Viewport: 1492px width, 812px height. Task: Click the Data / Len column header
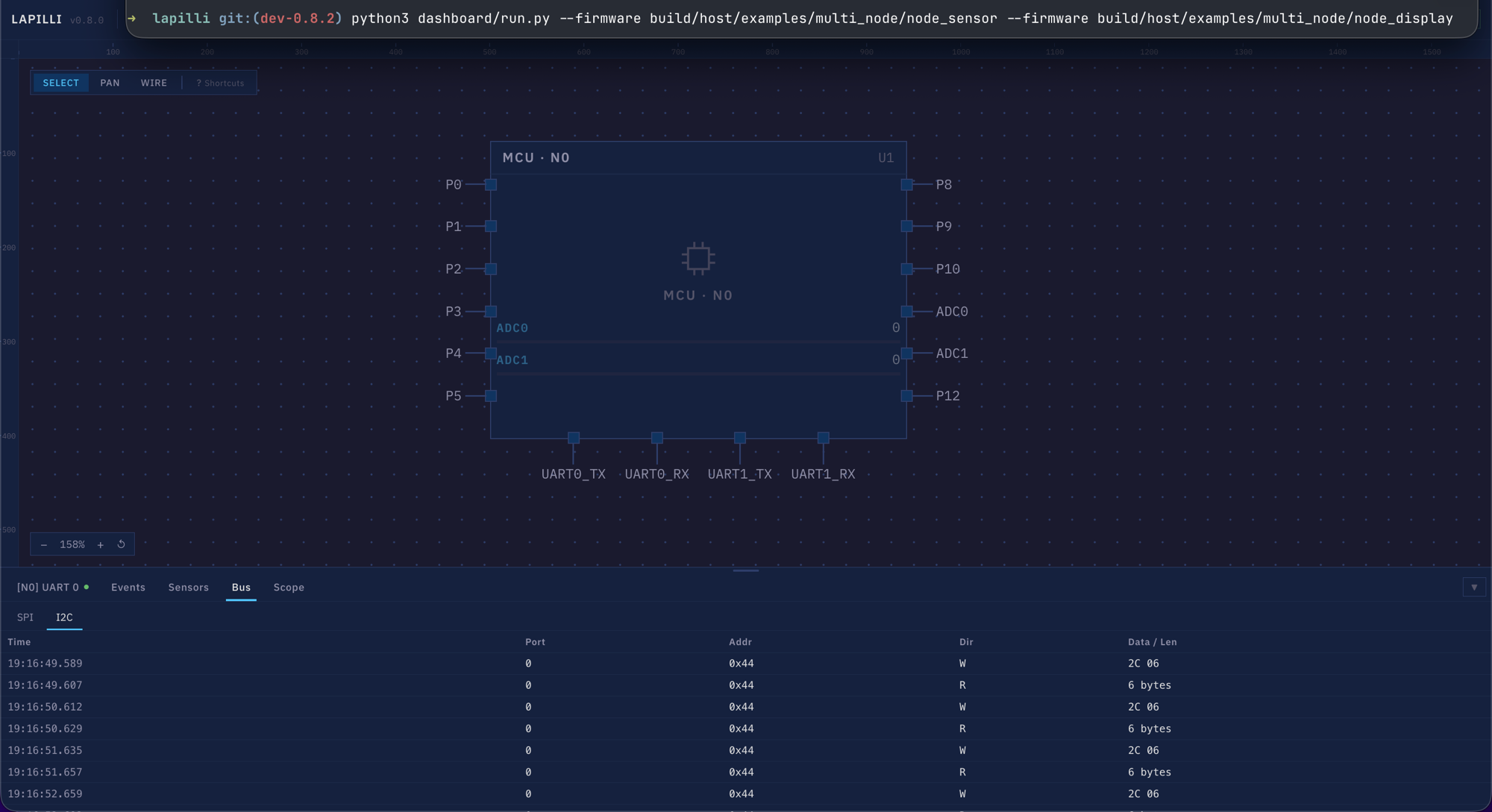click(x=1152, y=642)
